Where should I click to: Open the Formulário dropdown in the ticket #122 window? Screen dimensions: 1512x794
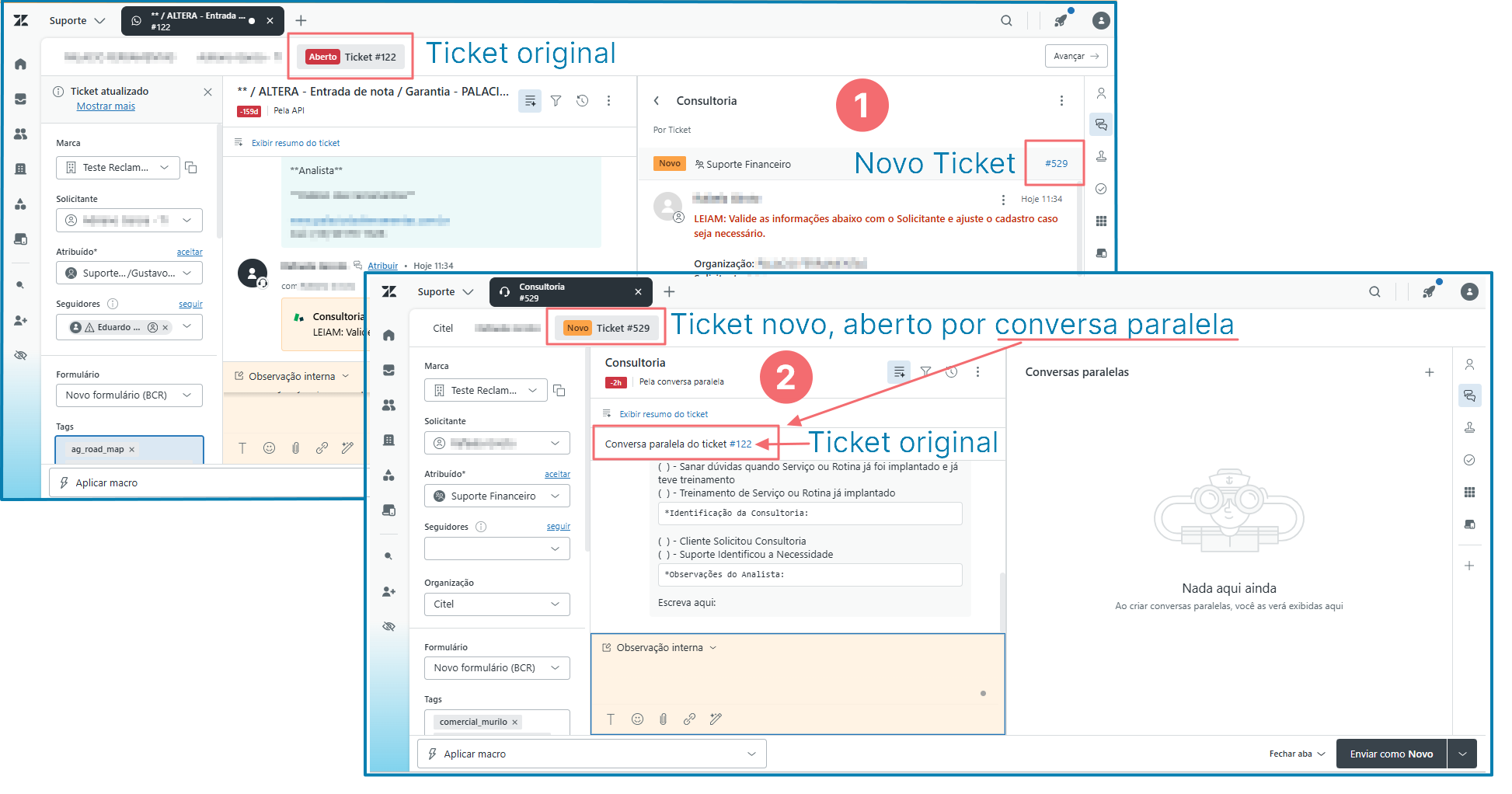129,395
